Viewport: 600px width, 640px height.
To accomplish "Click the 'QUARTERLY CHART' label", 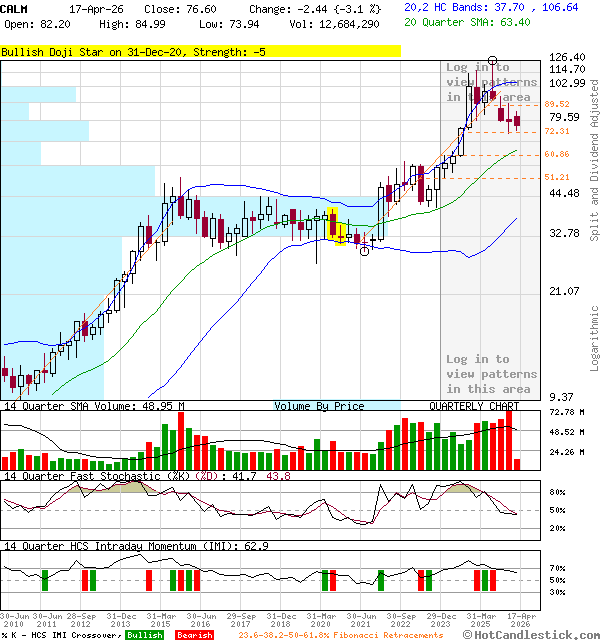I will tap(474, 406).
